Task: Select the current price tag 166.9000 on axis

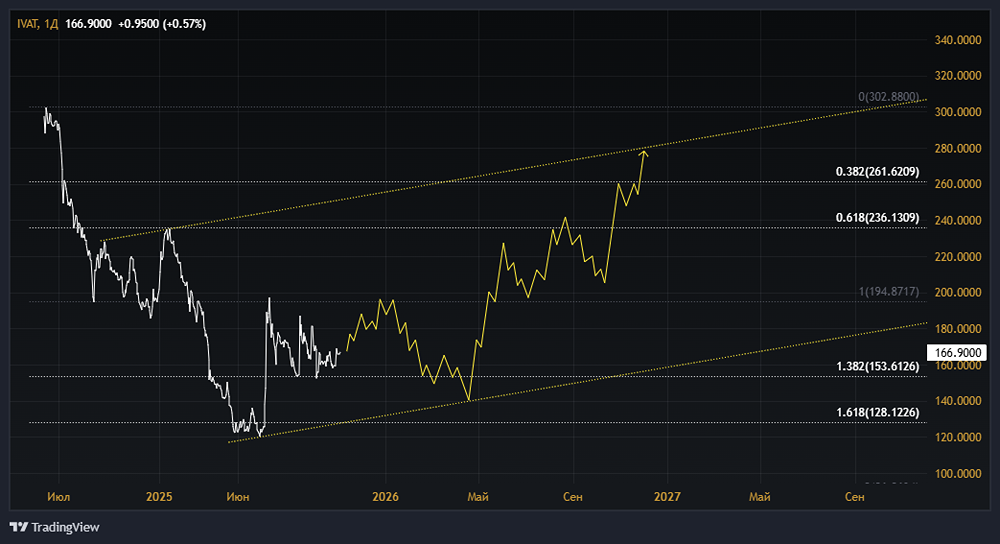Action: (957, 353)
